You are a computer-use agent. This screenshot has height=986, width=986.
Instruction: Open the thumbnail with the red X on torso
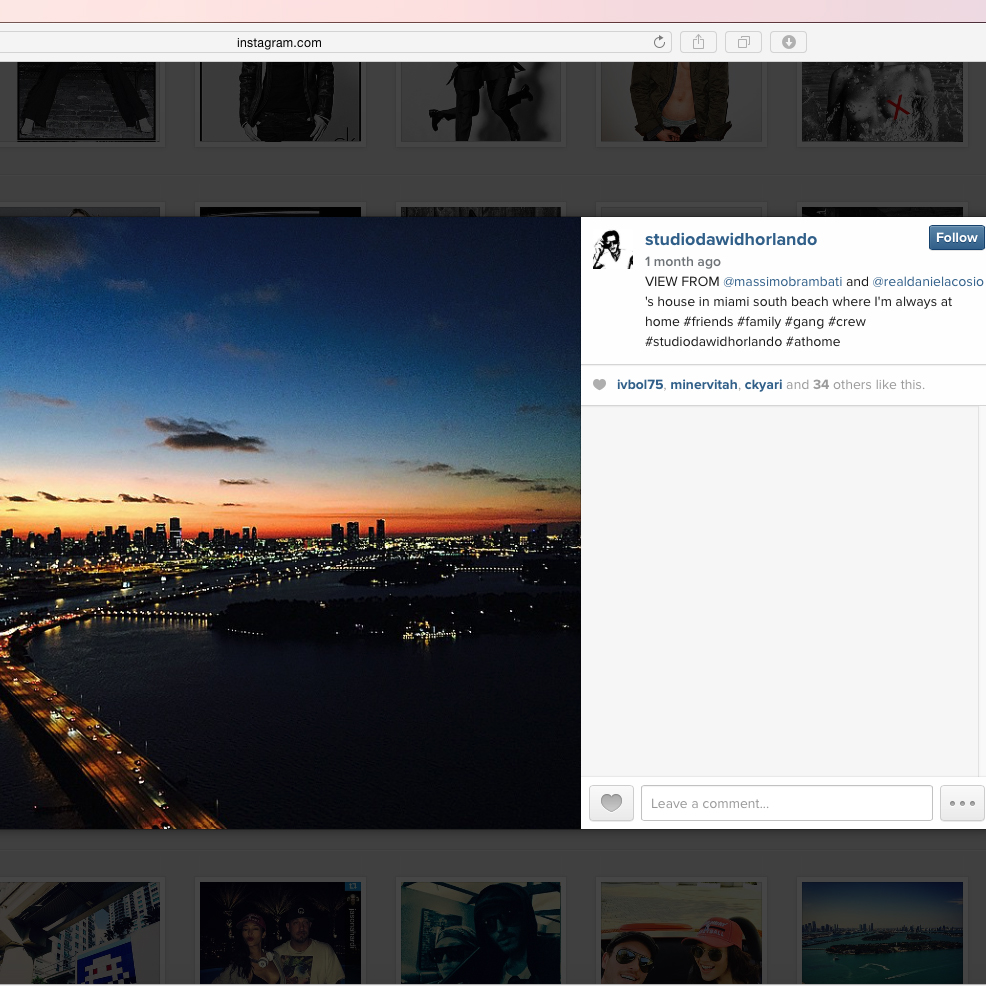point(882,102)
